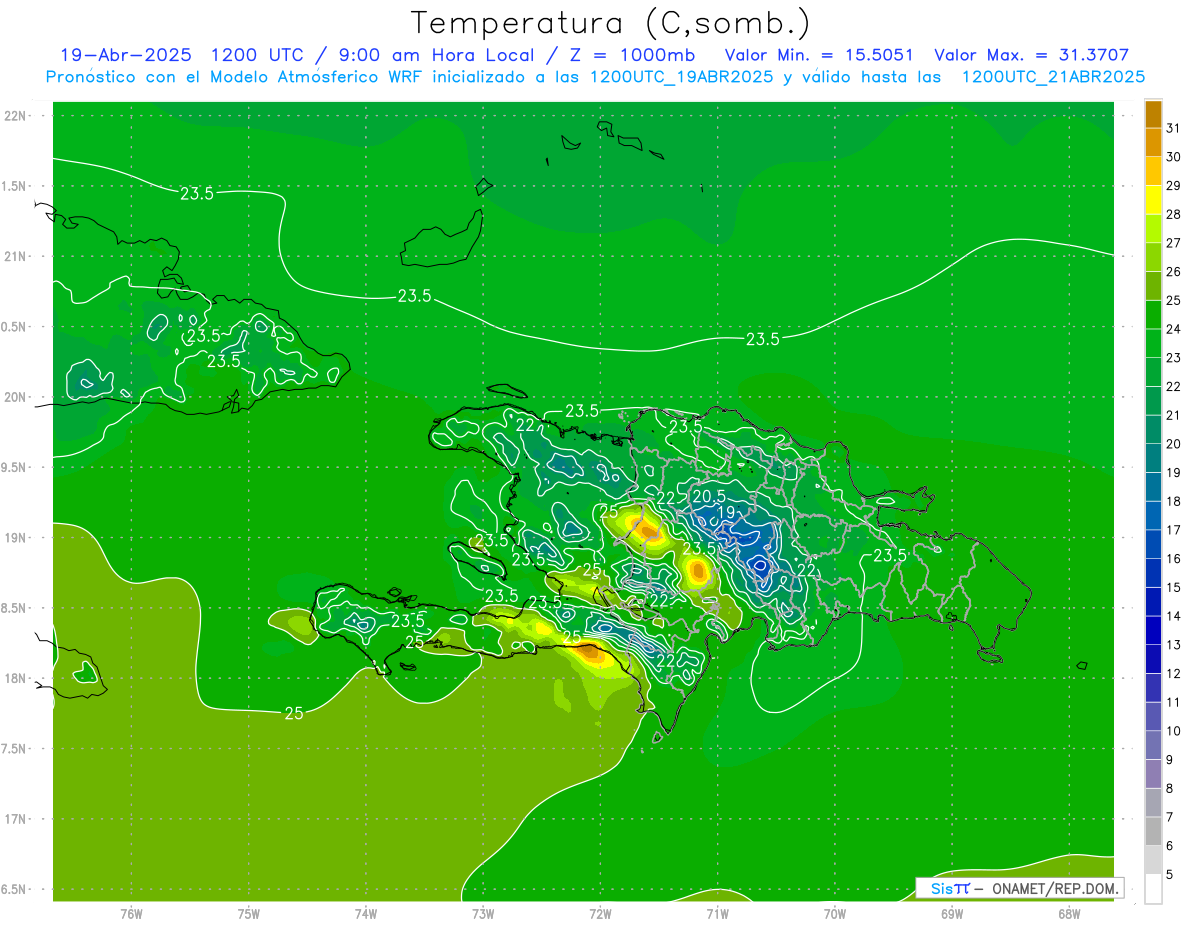Click the '20N' latitude axis label

tap(16, 398)
